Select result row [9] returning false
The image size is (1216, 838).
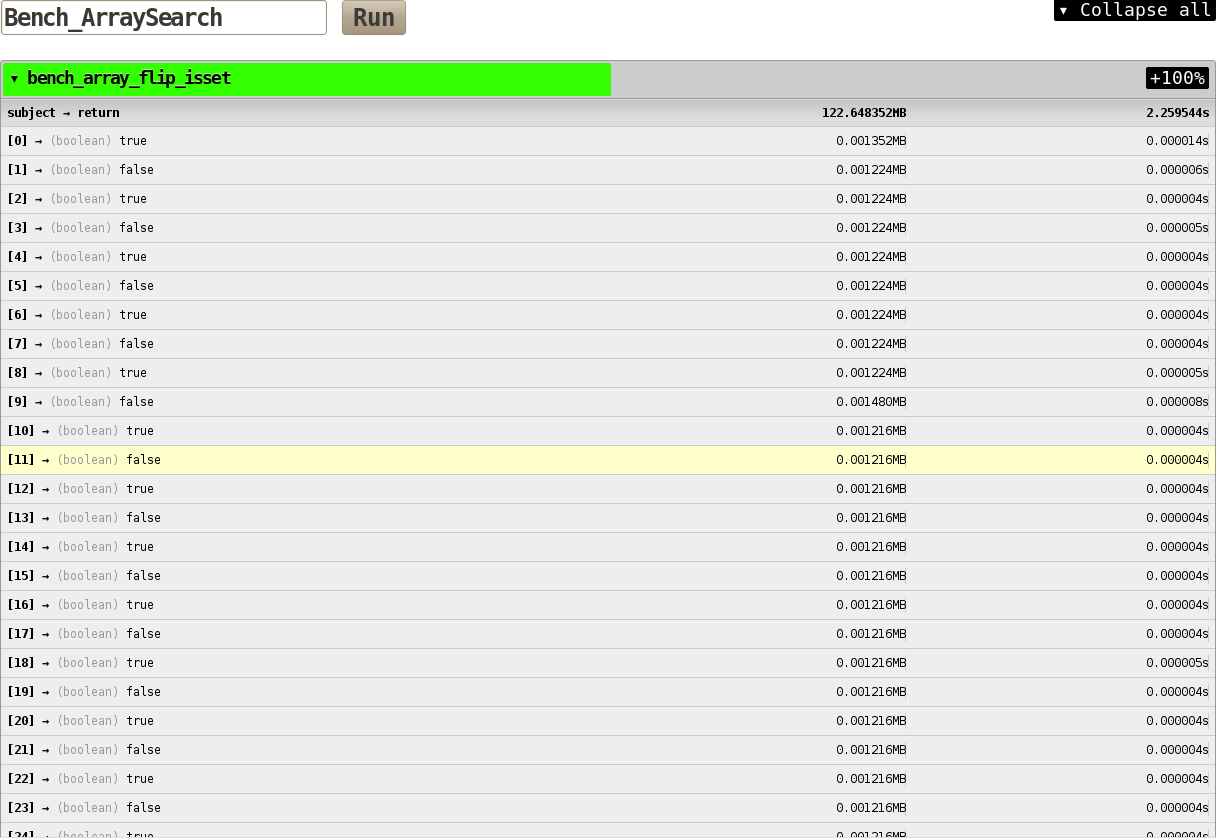80,402
